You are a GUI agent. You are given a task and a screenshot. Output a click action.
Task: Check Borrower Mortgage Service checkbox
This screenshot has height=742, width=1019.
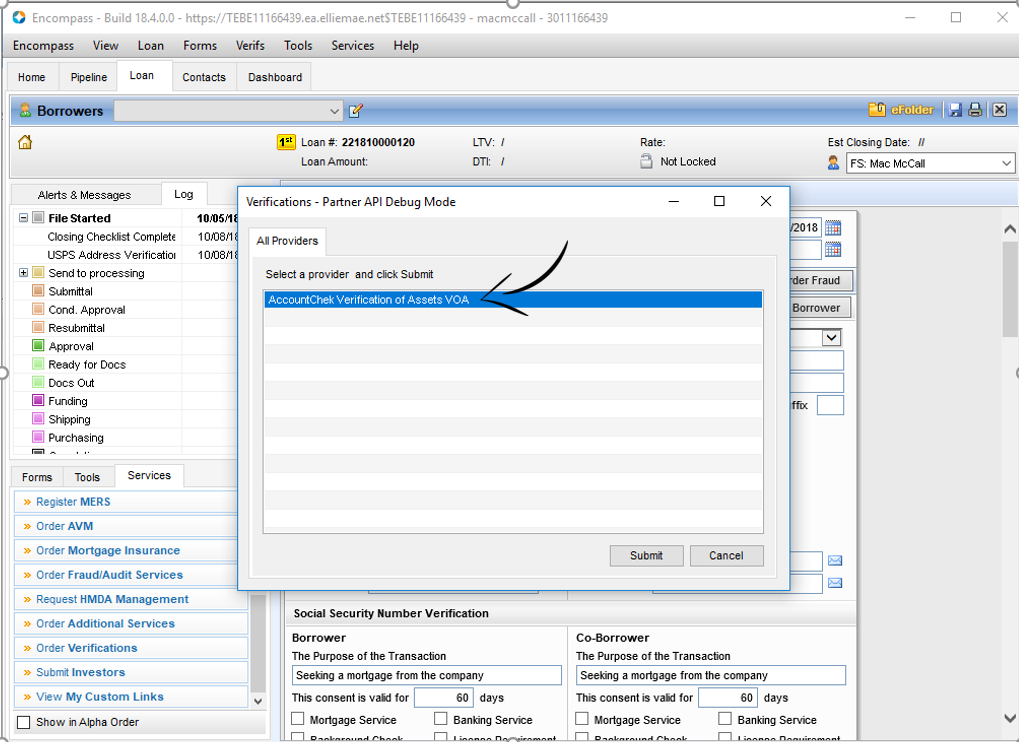point(298,719)
